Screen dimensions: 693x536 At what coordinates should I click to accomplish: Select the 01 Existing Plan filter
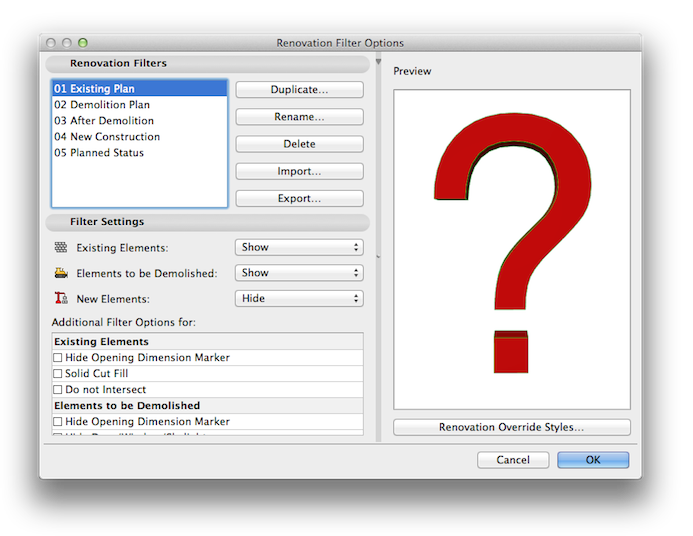pos(140,88)
